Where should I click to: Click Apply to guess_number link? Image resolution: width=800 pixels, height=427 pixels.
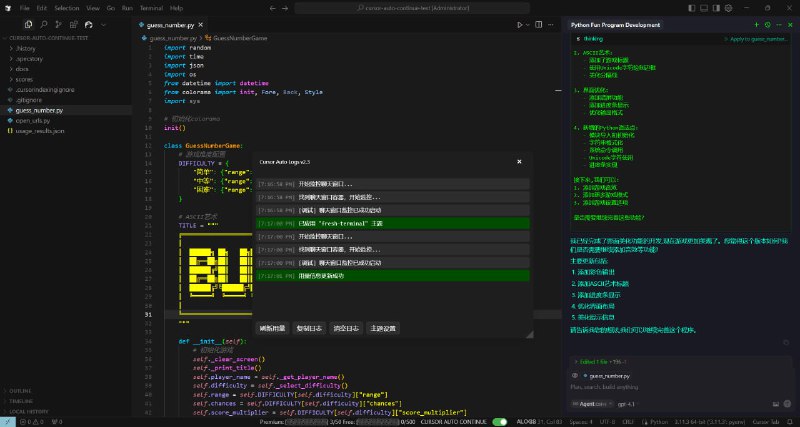coord(758,38)
